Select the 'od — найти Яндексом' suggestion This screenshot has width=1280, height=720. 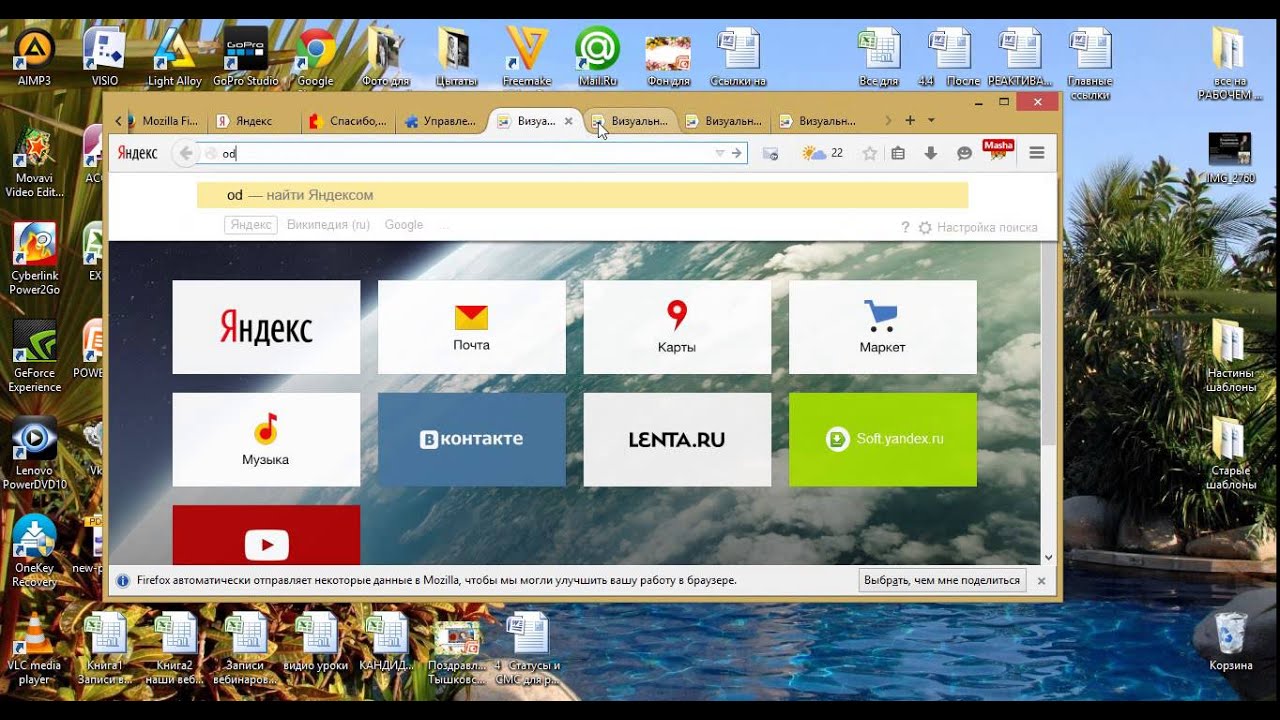[582, 195]
